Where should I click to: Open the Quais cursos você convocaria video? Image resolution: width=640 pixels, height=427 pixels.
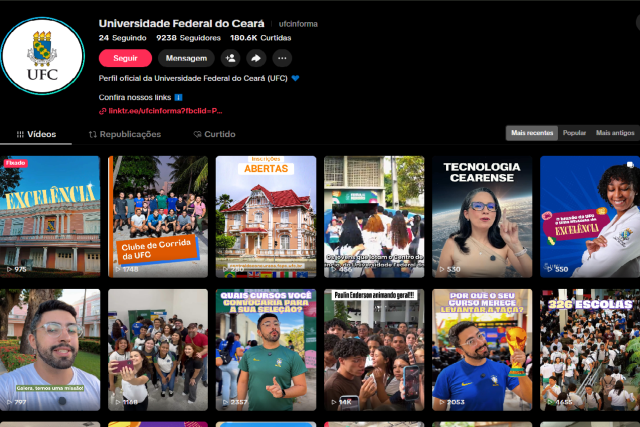[266, 350]
